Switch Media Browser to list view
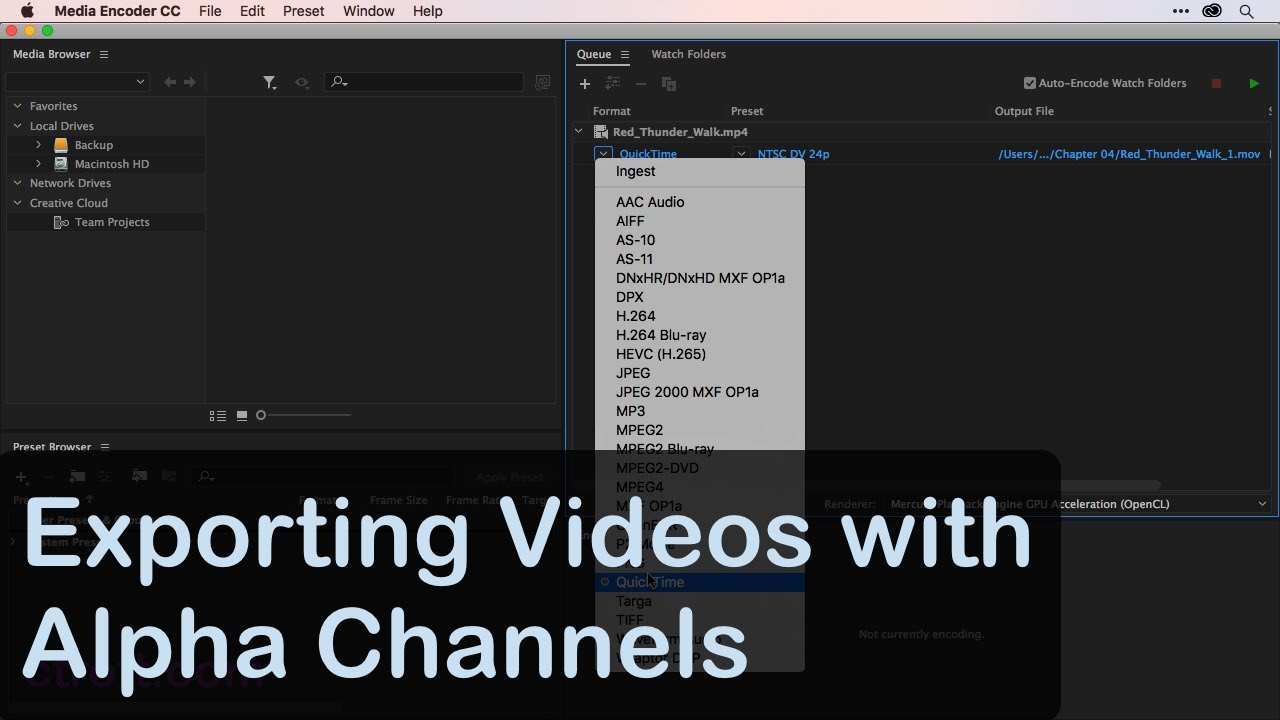 pyautogui.click(x=218, y=415)
